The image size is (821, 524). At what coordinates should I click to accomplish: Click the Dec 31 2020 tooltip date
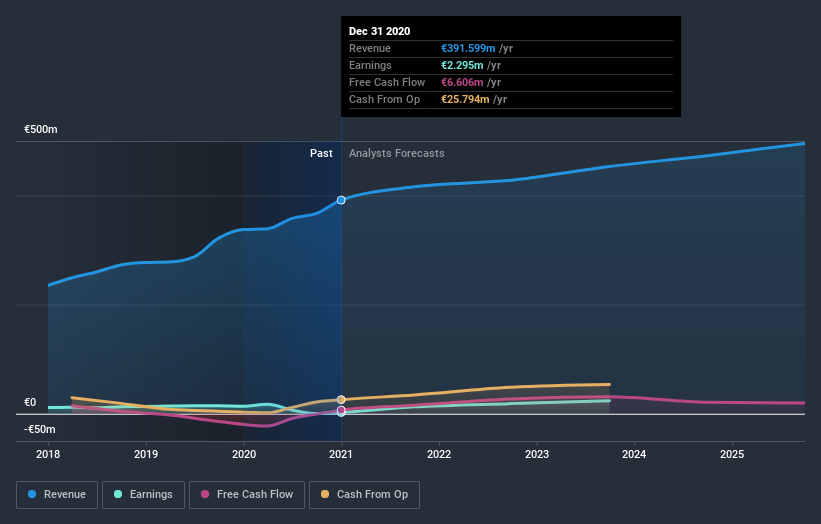[380, 31]
